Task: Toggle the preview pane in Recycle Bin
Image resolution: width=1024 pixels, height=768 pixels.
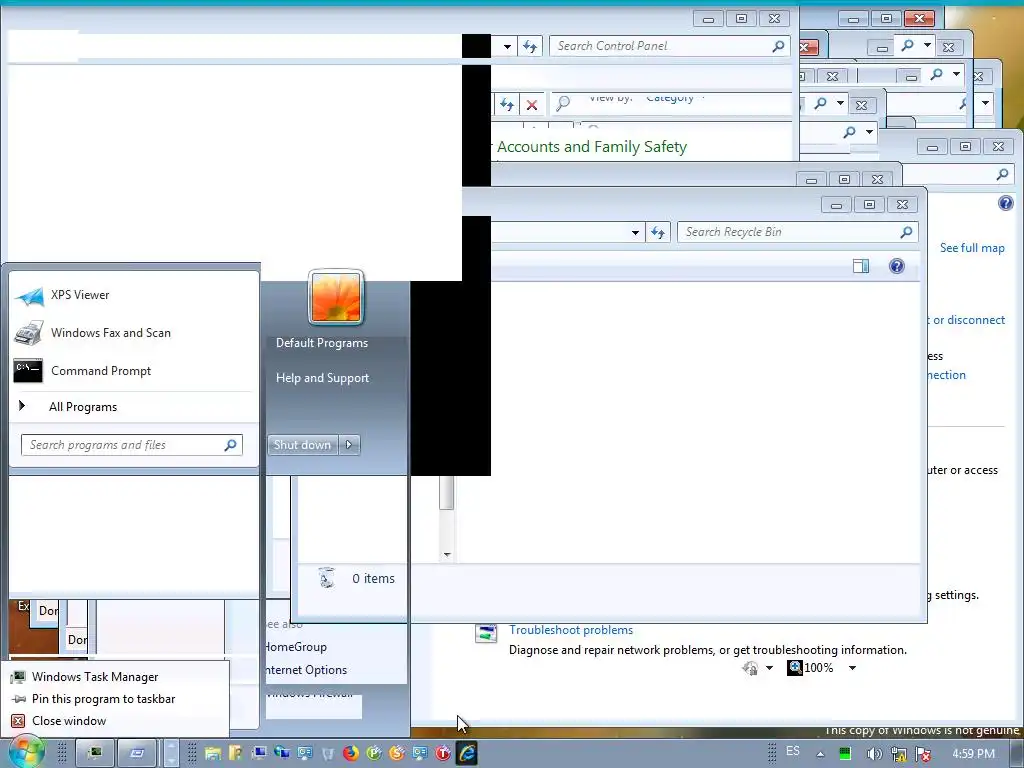Action: (861, 266)
